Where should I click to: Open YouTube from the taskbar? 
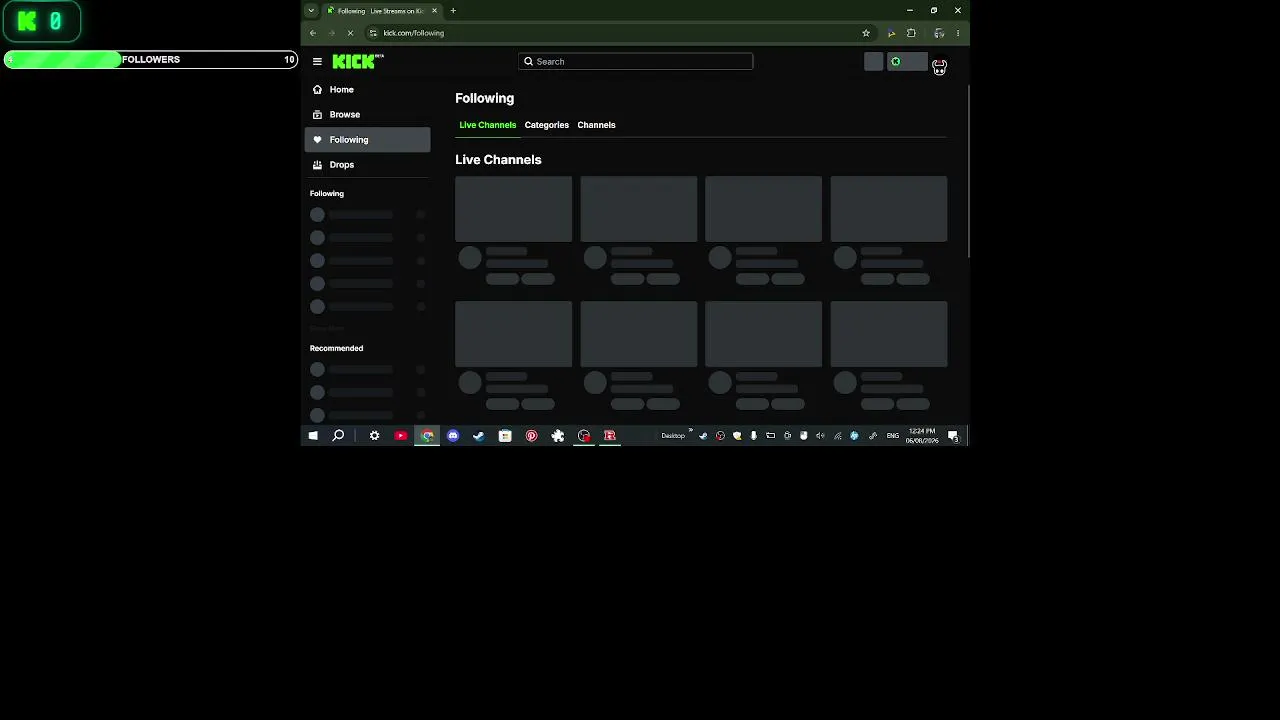click(x=401, y=436)
